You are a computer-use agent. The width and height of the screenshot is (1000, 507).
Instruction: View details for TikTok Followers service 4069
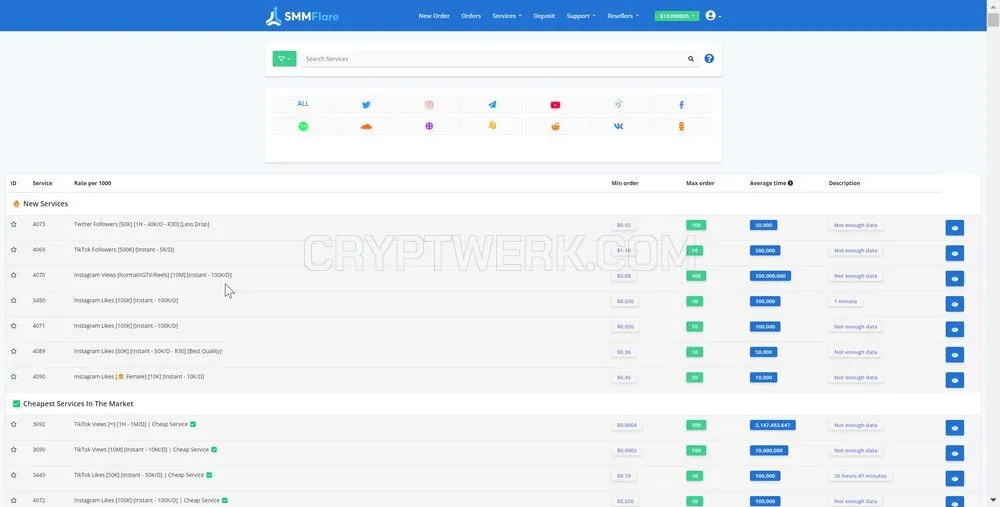pos(955,253)
